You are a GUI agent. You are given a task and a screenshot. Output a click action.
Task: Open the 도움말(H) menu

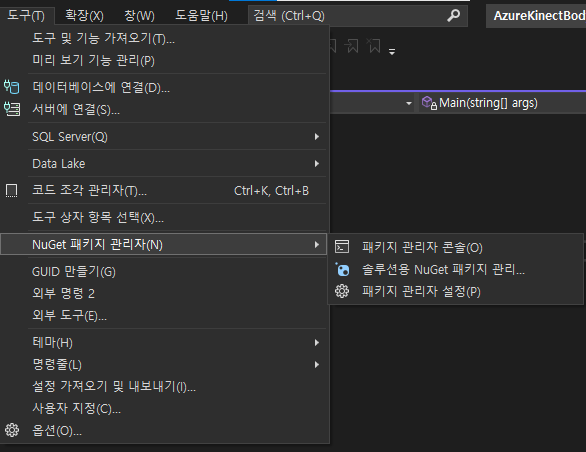point(201,16)
